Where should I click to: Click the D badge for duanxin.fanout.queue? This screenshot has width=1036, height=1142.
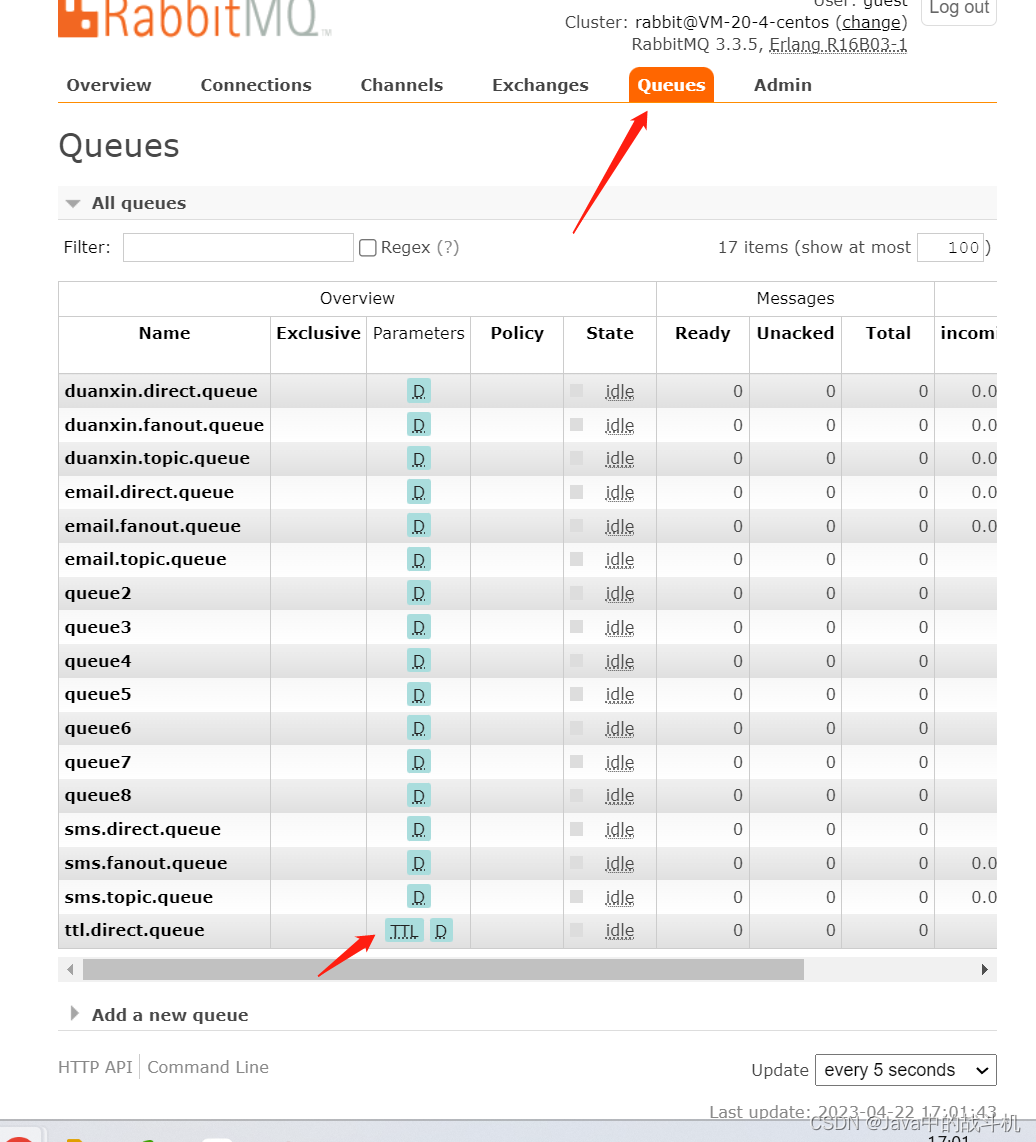point(419,425)
